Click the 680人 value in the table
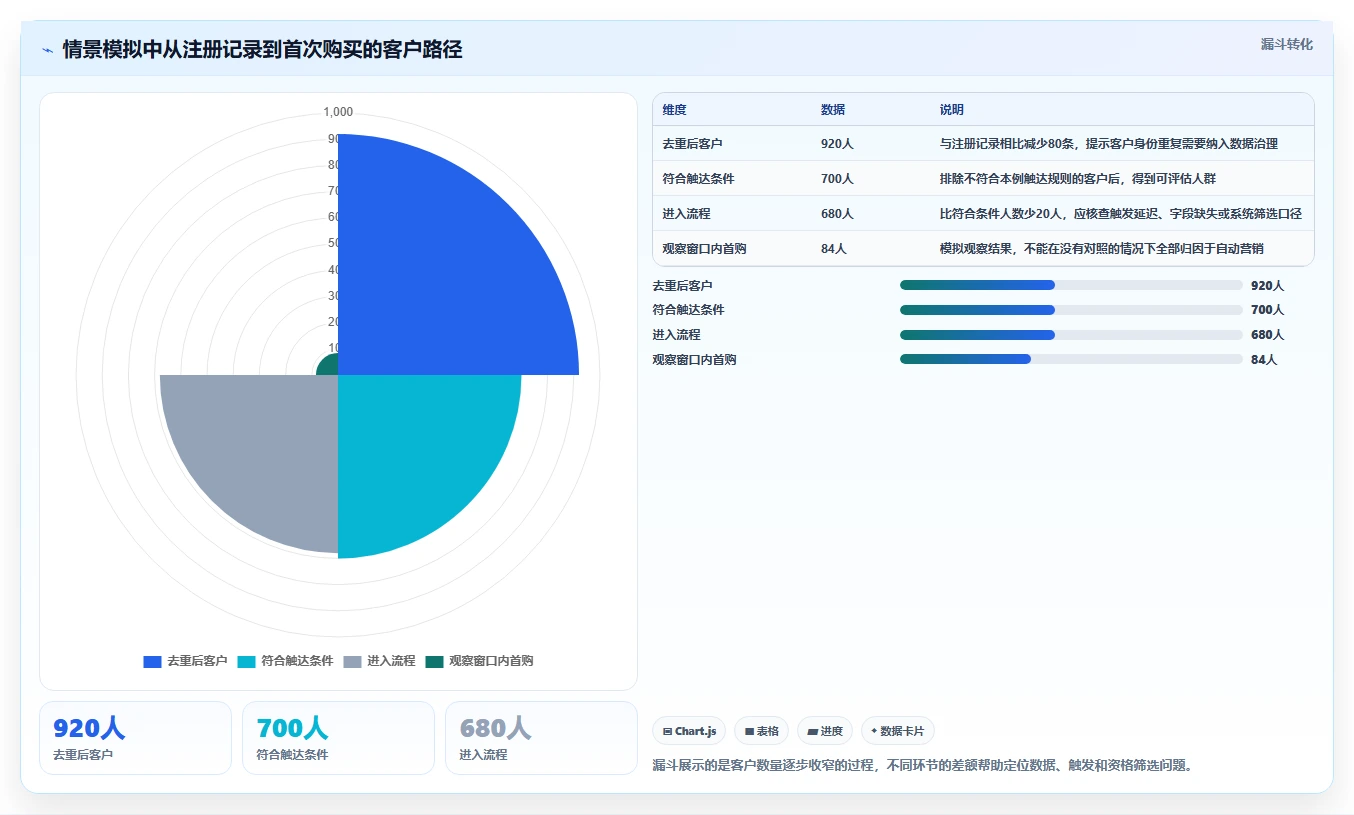 pyautogui.click(x=837, y=214)
